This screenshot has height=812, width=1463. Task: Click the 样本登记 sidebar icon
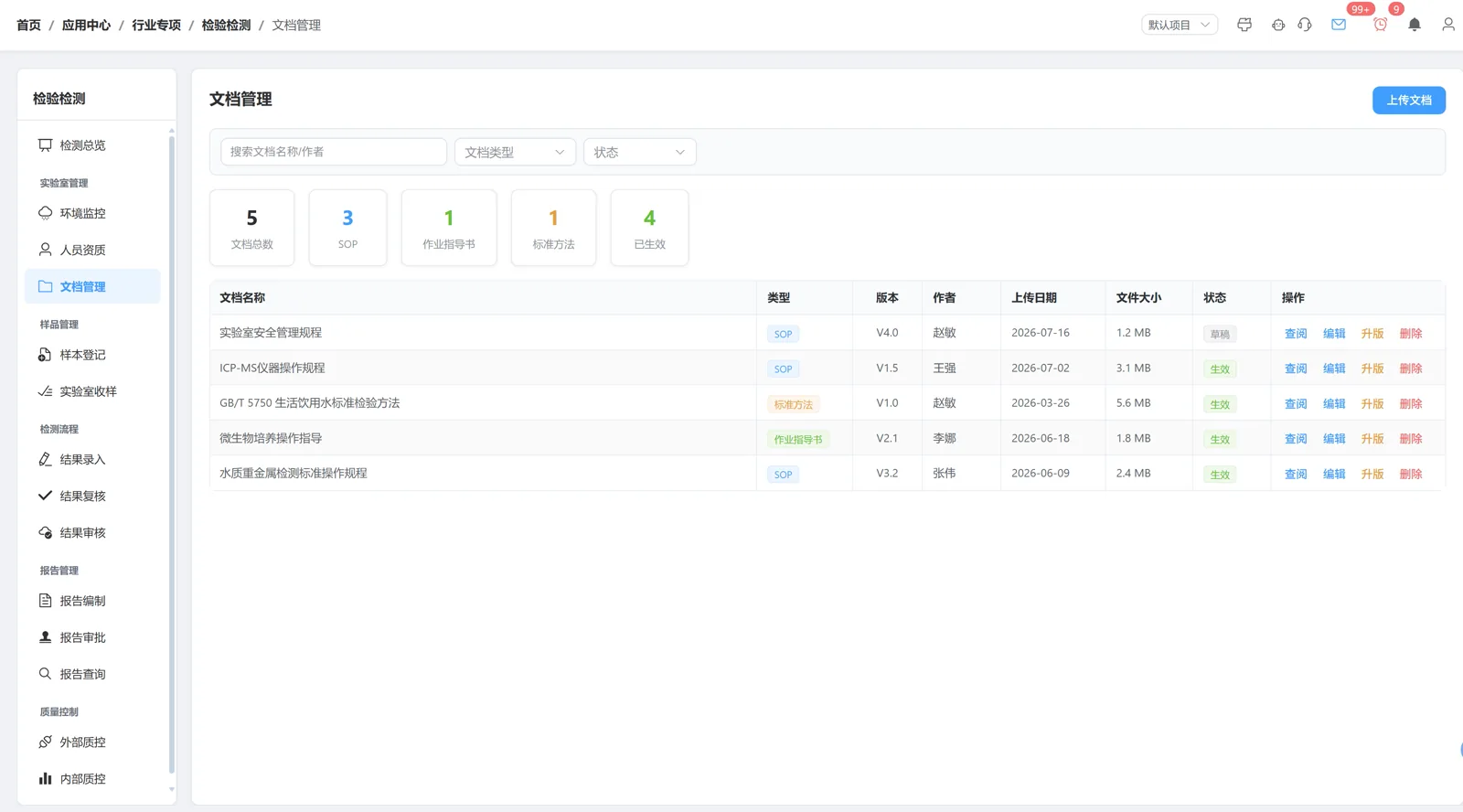45,355
